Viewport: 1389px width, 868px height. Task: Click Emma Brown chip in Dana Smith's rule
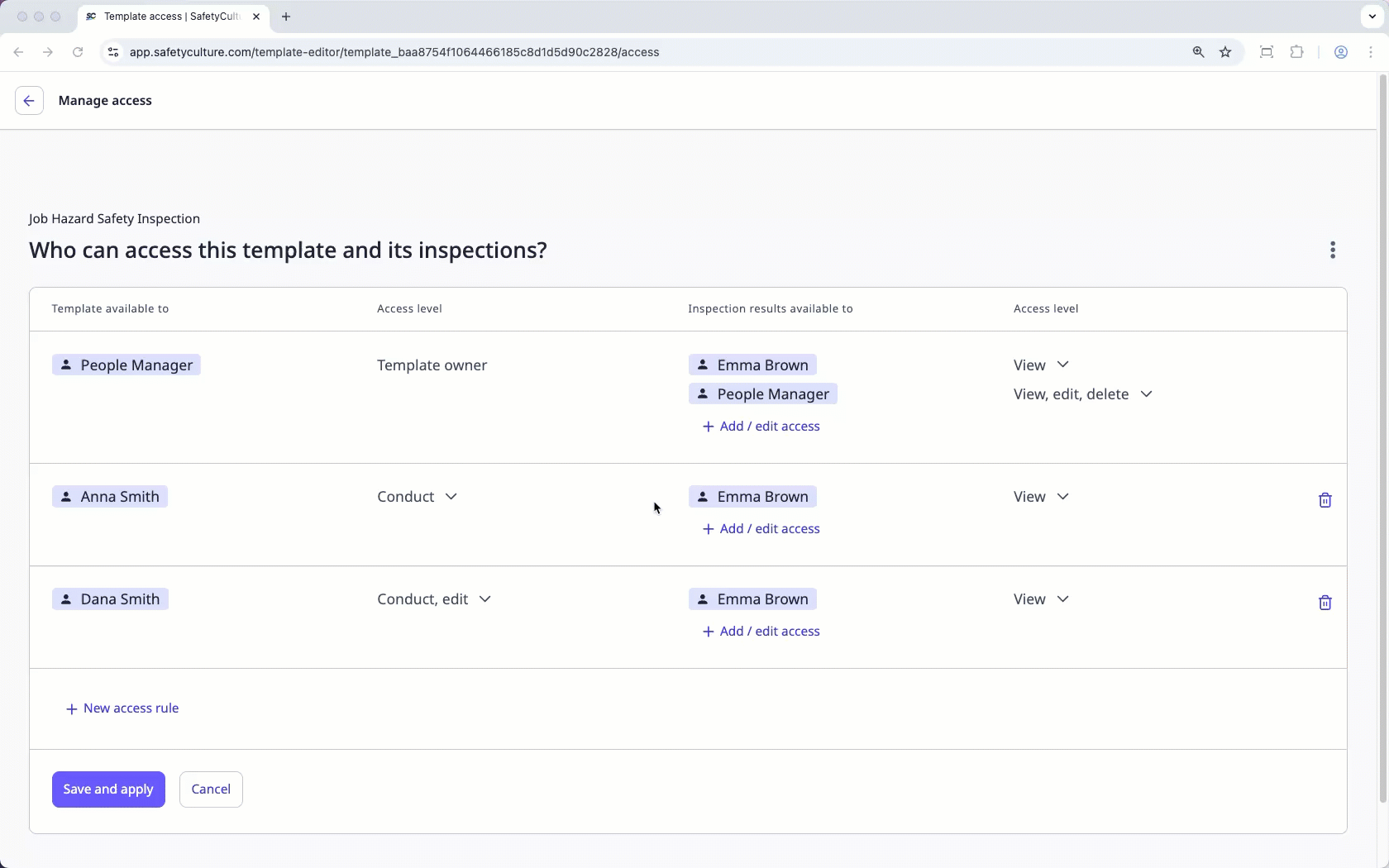pyautogui.click(x=752, y=599)
